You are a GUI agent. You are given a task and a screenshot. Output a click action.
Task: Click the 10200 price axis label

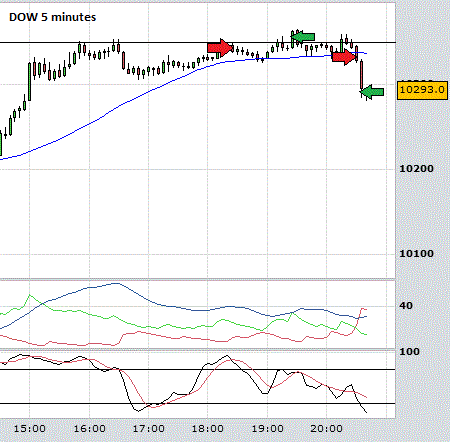tap(416, 169)
